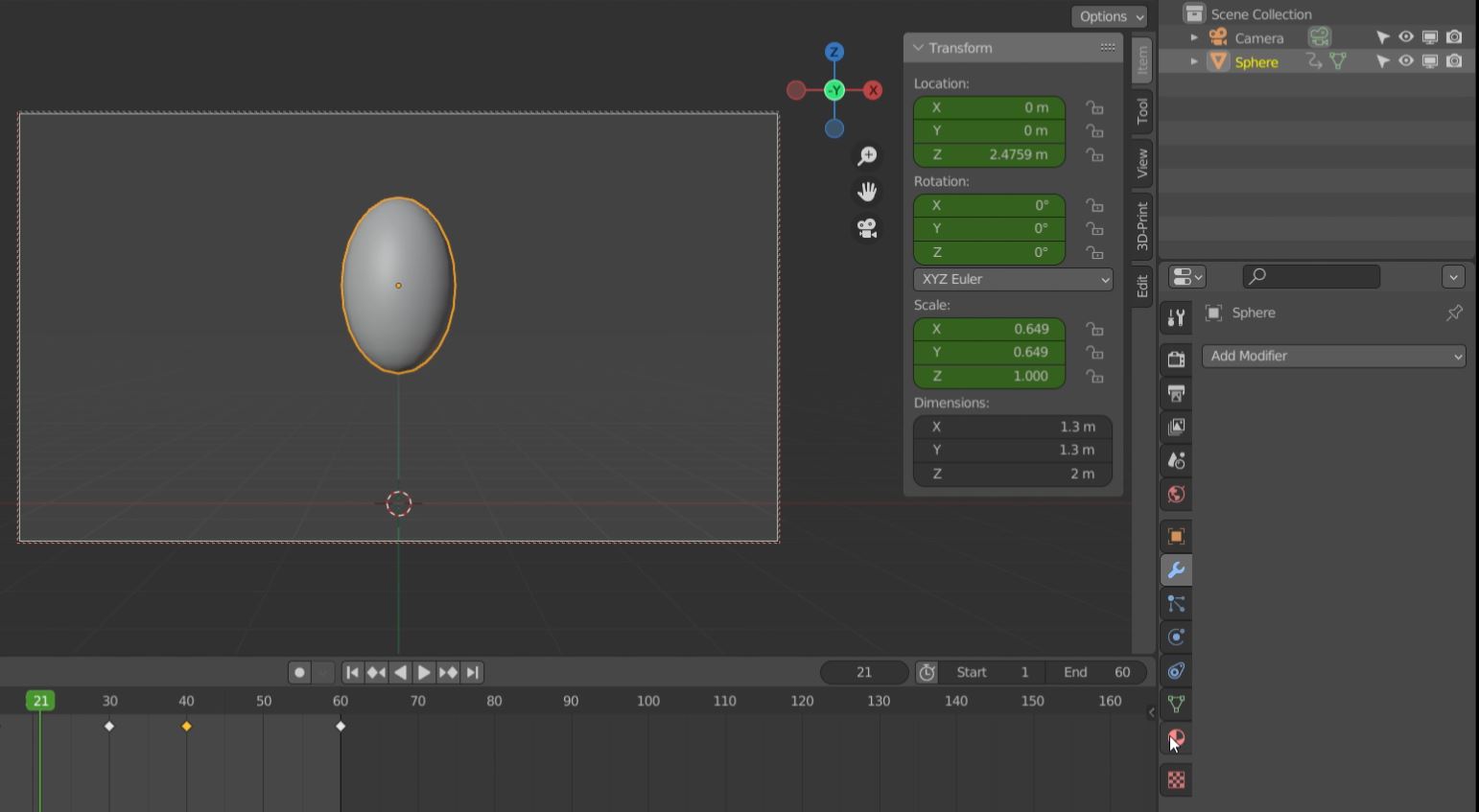Open the Material properties tab icon
The image size is (1479, 812).
(x=1176, y=738)
